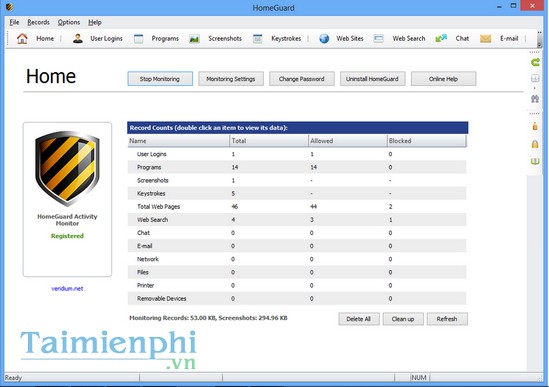549x387 pixels.
Task: Open the User Logins toolbar icon
Action: click(78, 39)
